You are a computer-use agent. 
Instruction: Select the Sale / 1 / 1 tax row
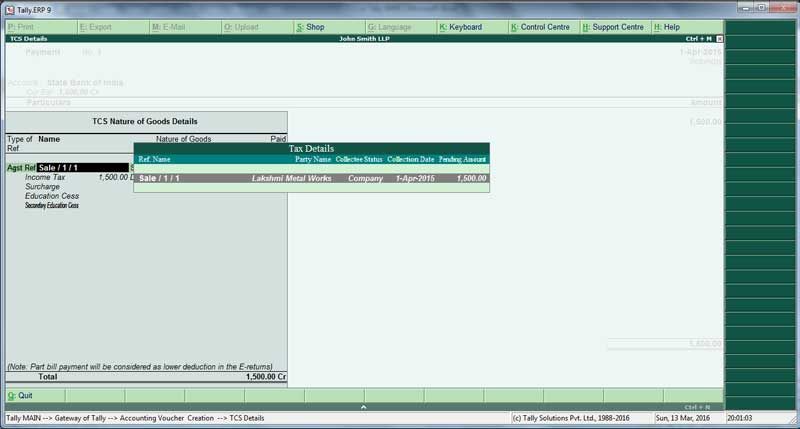pos(311,178)
